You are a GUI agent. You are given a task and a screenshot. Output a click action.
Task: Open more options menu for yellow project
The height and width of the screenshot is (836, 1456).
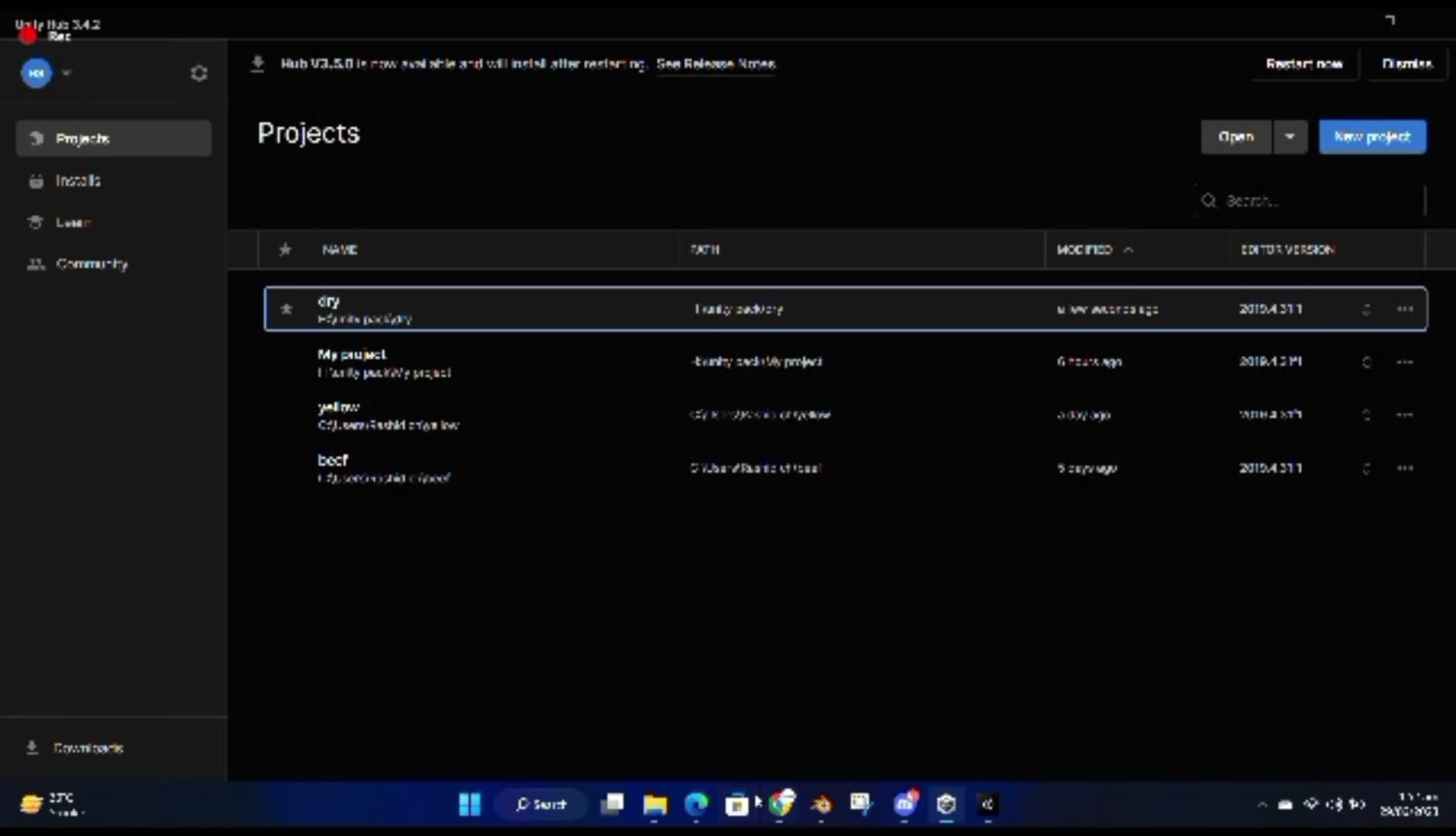click(x=1405, y=415)
